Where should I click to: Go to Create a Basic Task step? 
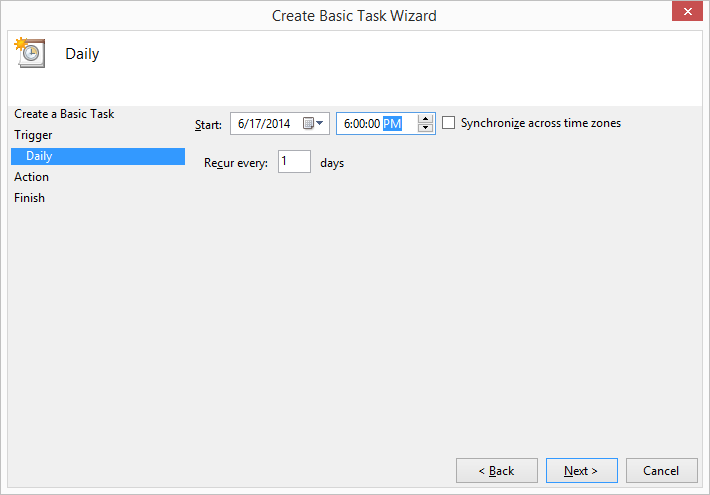point(64,114)
